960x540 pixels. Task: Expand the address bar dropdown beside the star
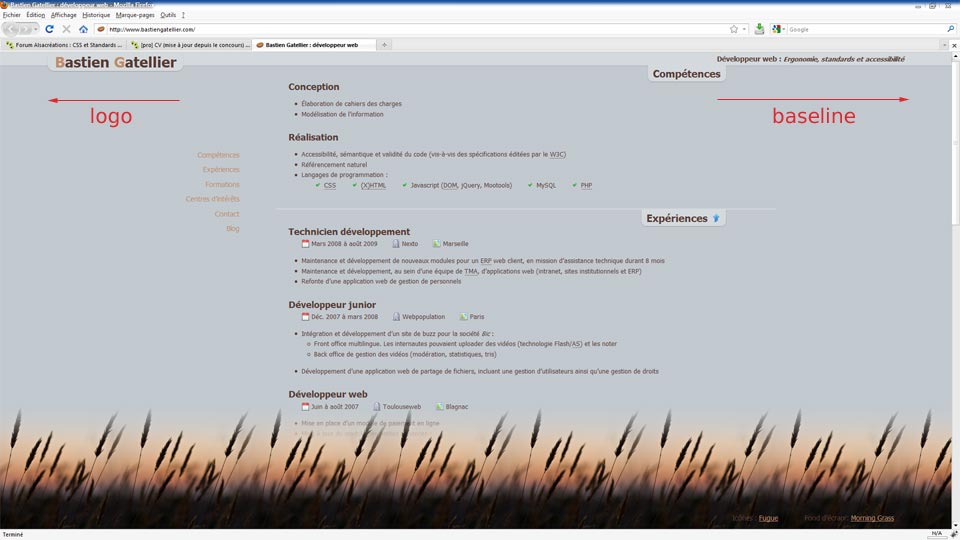744,29
